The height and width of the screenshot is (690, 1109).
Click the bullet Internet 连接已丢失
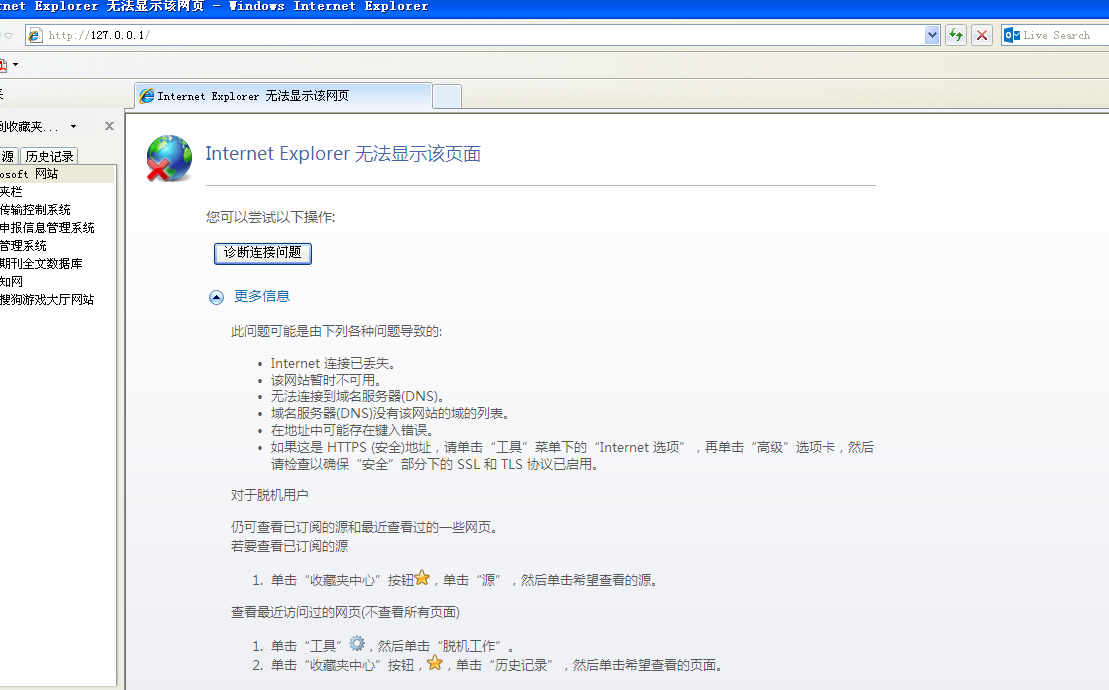pyautogui.click(x=332, y=363)
